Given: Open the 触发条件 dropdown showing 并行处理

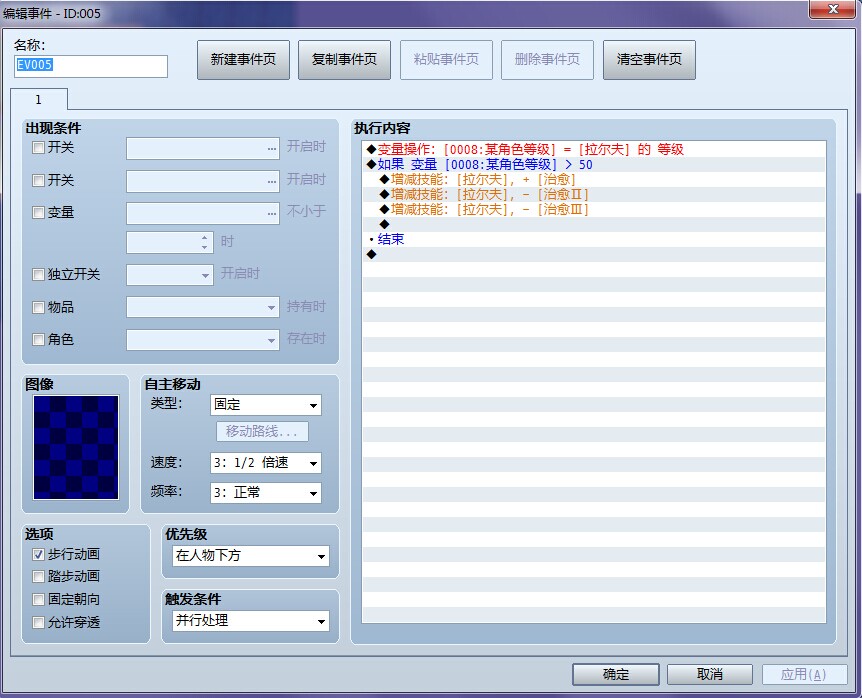Looking at the screenshot, I should (x=251, y=621).
